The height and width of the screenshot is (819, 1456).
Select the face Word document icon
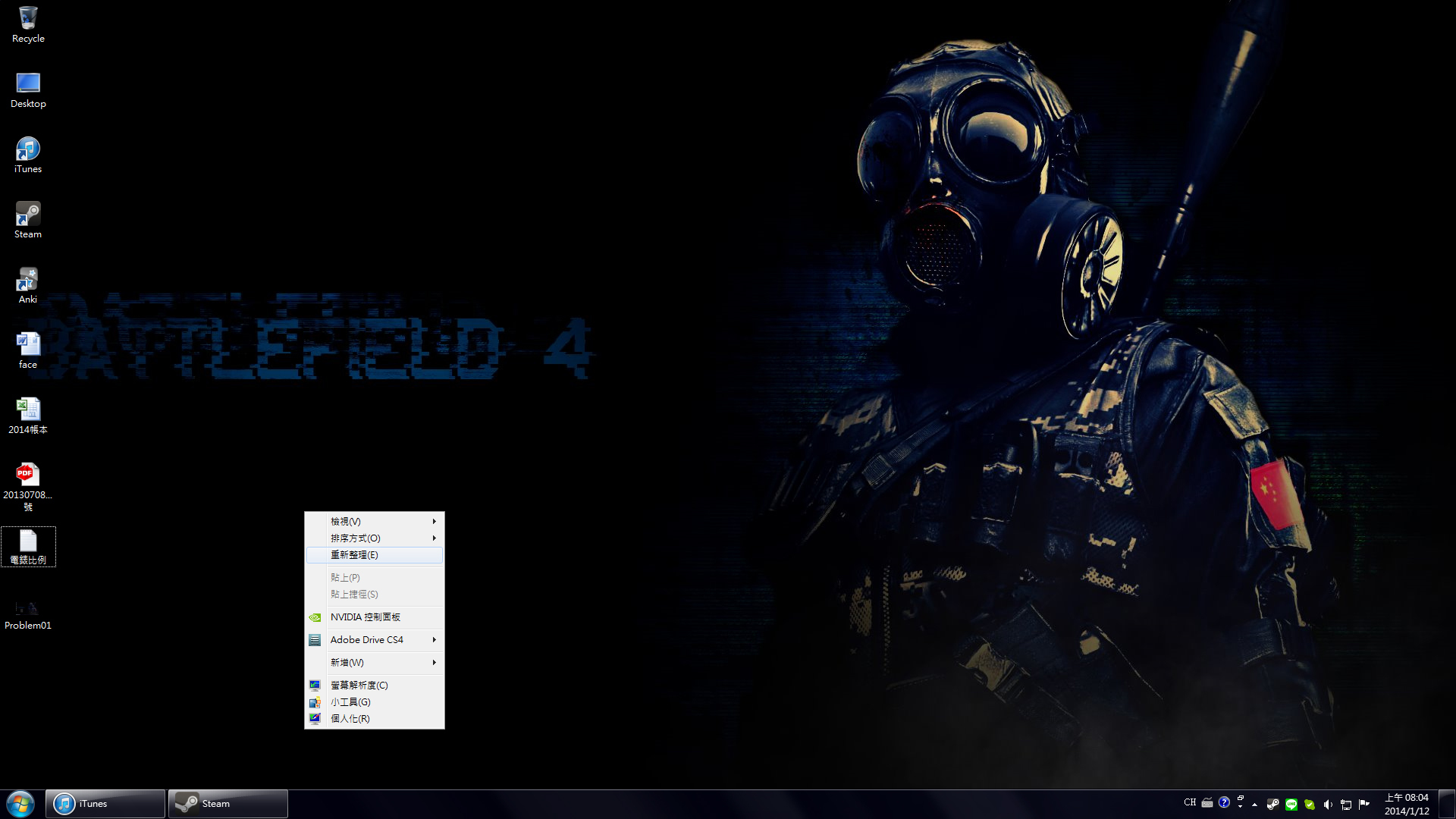[28, 350]
